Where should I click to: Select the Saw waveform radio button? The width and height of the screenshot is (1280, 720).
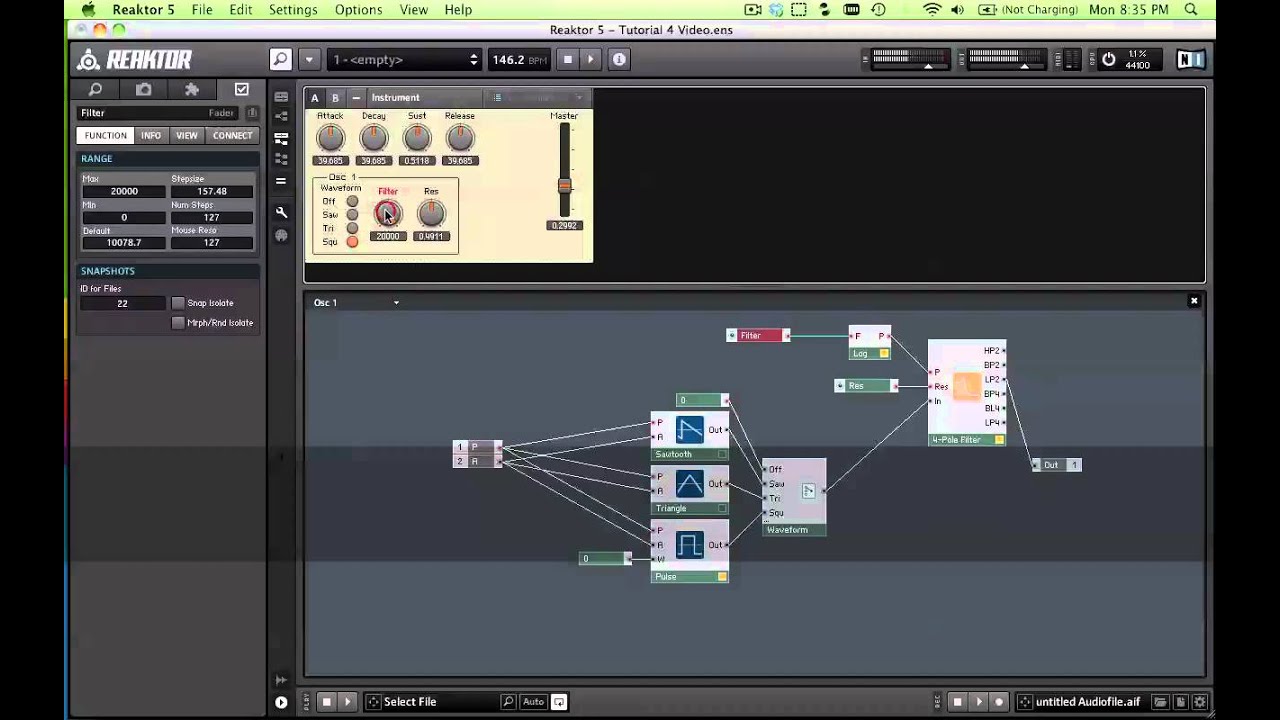352,215
